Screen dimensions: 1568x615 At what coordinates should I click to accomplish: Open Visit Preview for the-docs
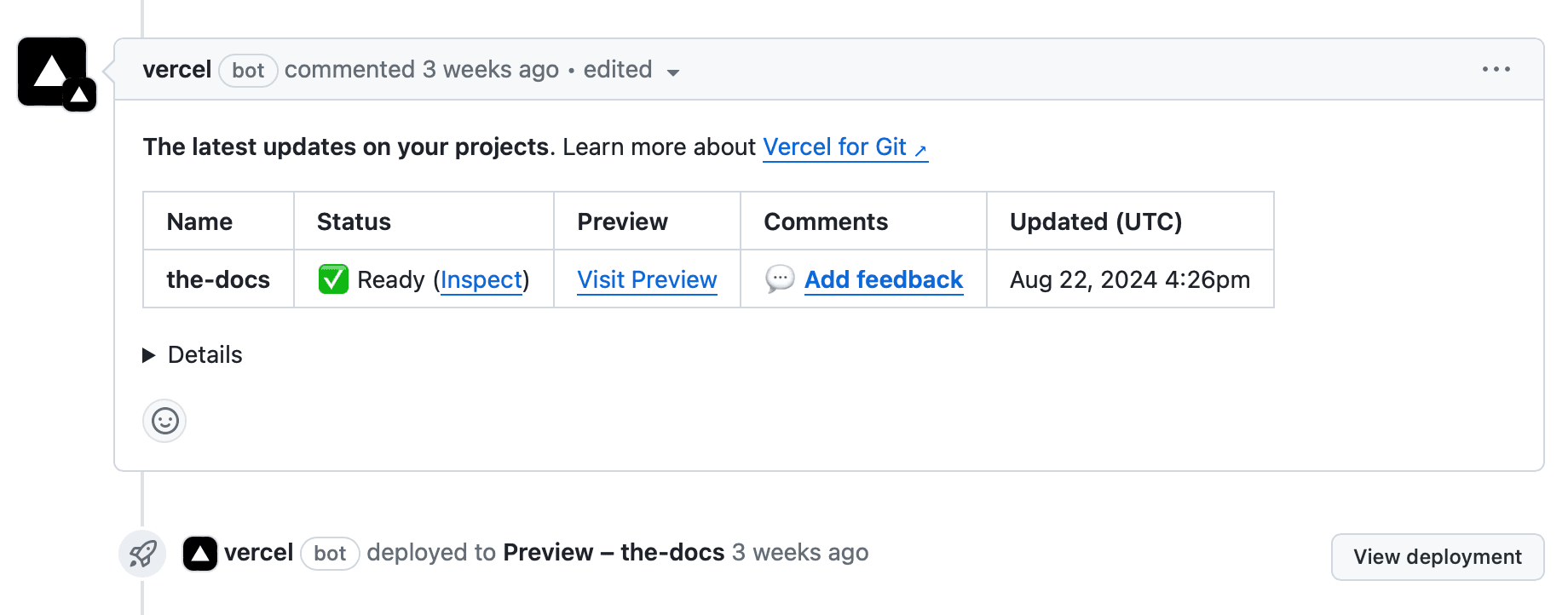(x=647, y=279)
